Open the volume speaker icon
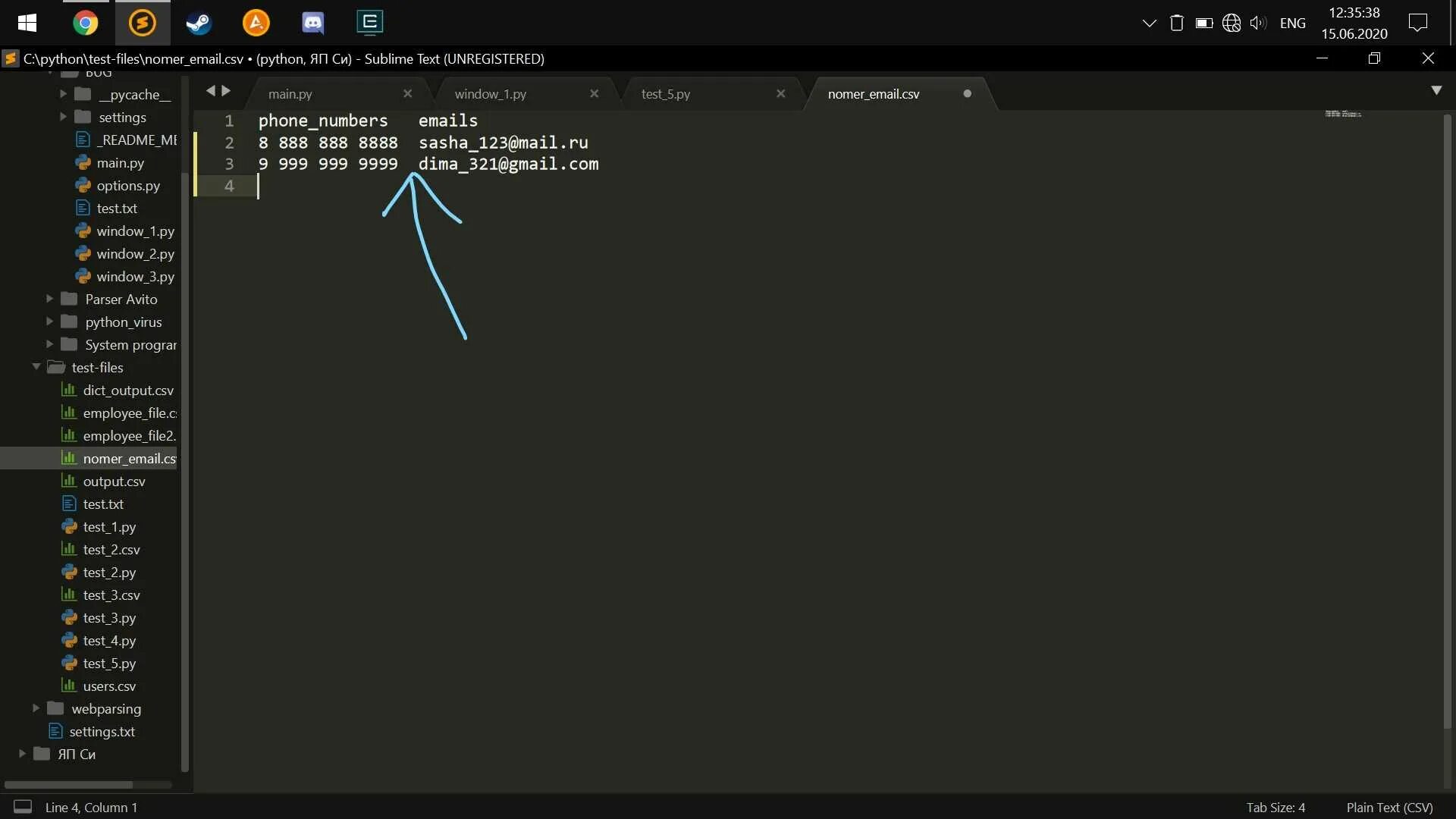 [1259, 23]
